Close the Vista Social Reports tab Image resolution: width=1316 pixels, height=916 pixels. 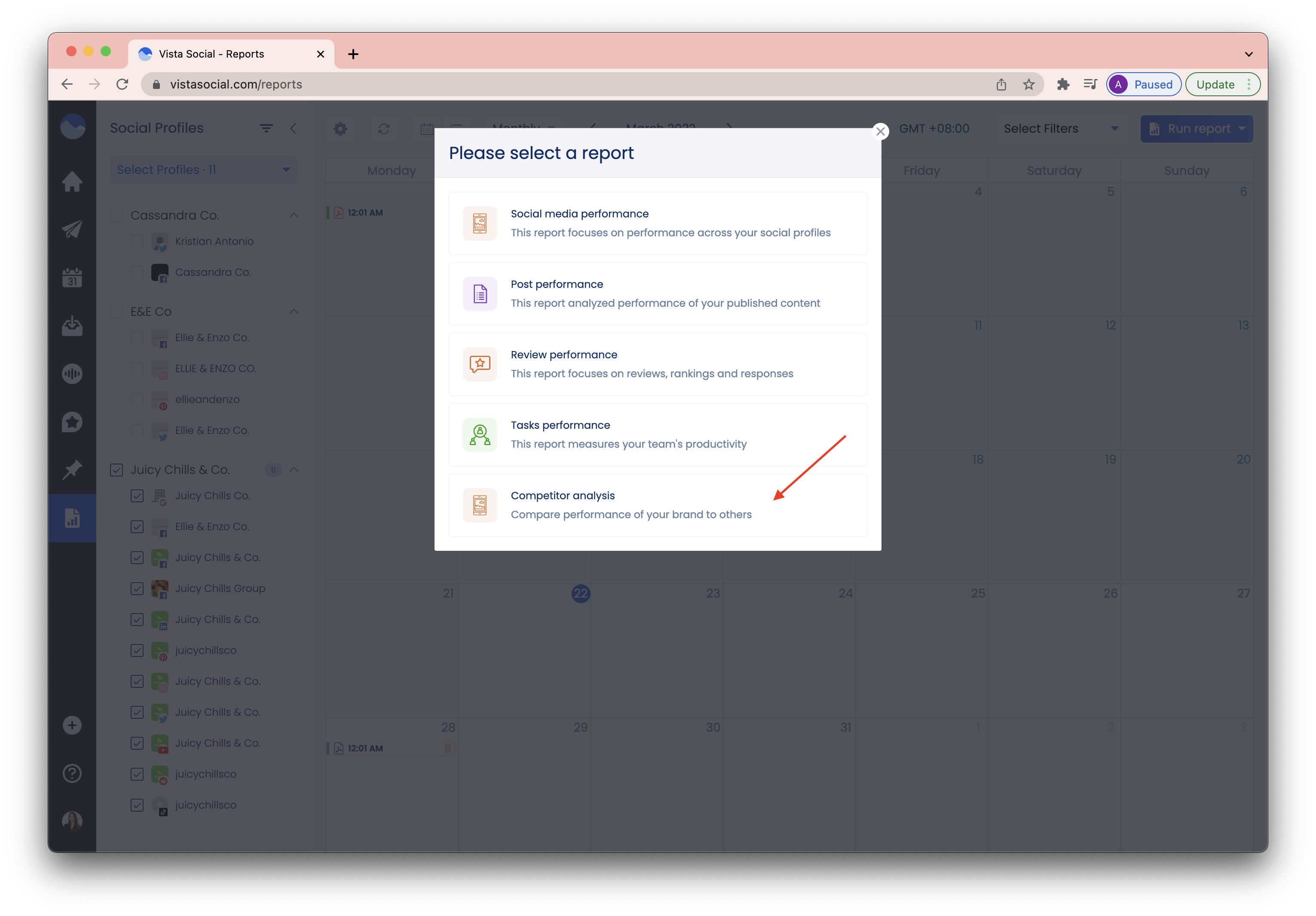tap(320, 54)
